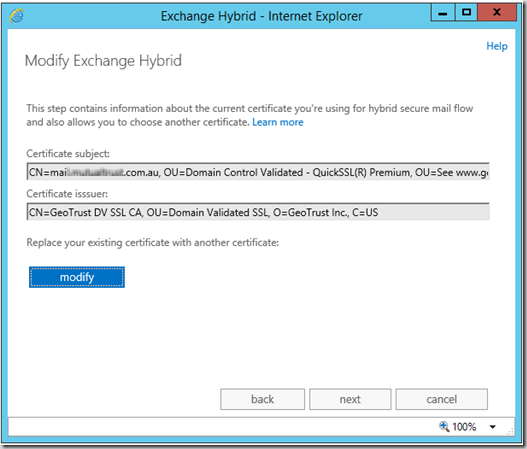527x449 pixels.
Task: Select the Certificate issuer field
Action: click(x=258, y=212)
